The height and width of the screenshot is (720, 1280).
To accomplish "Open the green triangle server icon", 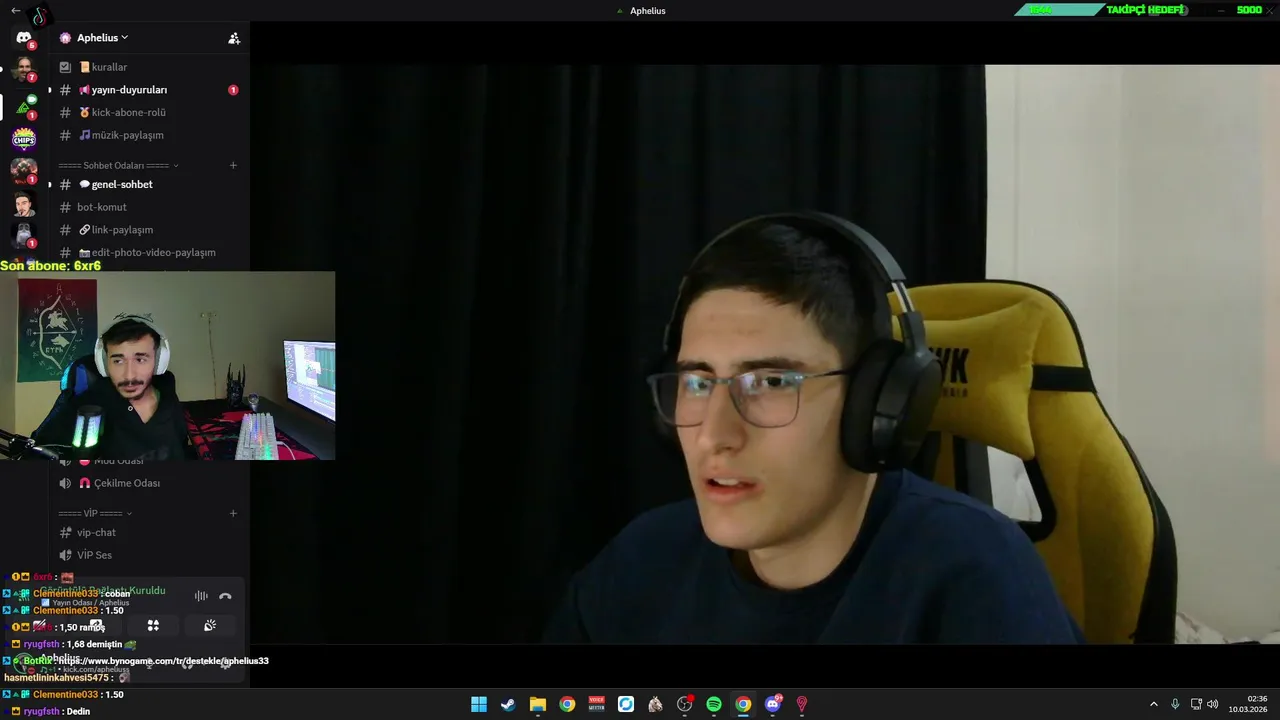I will (x=24, y=106).
